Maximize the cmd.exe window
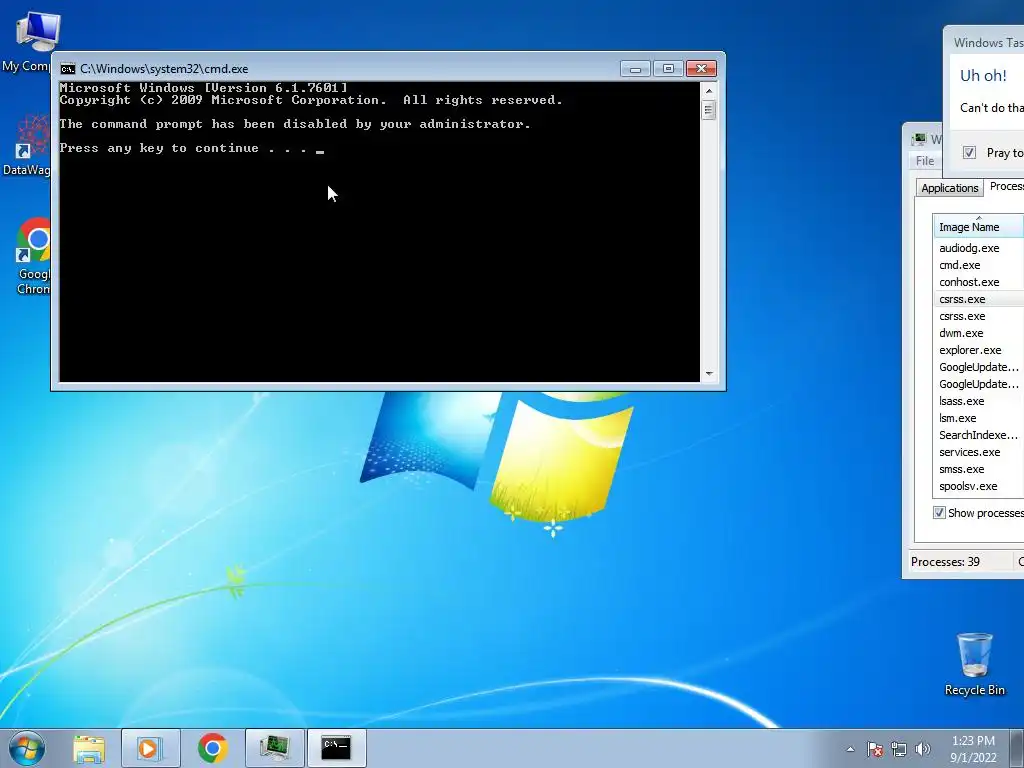The image size is (1024, 768). click(x=667, y=69)
